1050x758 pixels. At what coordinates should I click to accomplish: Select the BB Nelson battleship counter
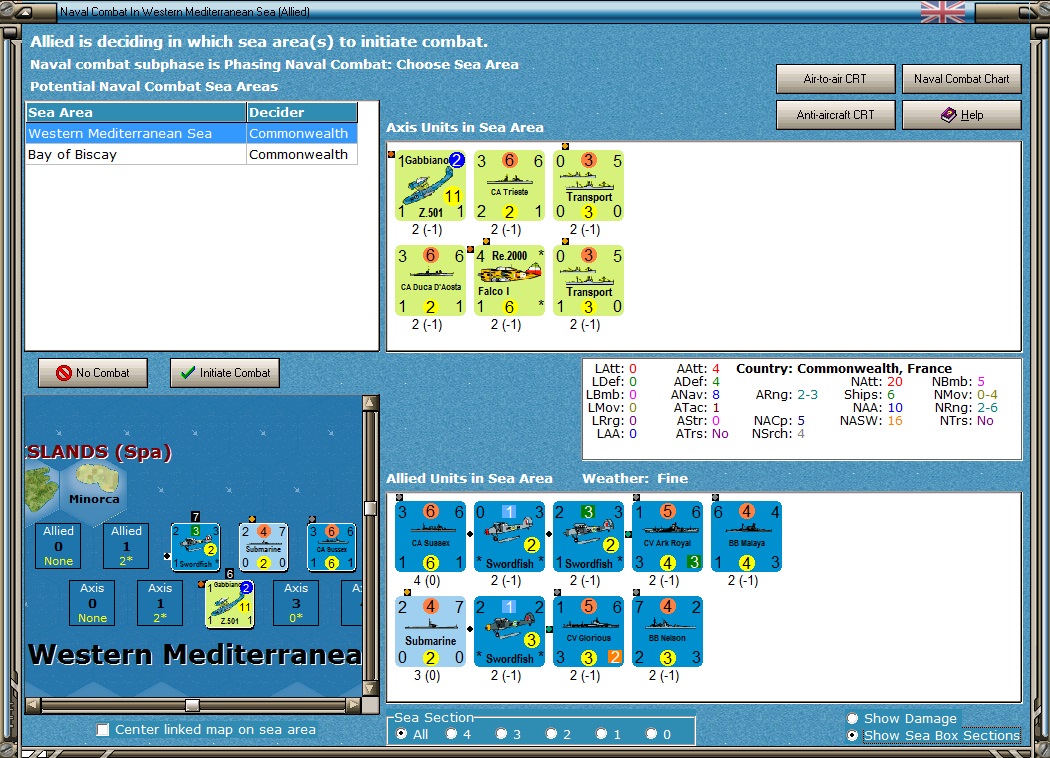point(667,631)
